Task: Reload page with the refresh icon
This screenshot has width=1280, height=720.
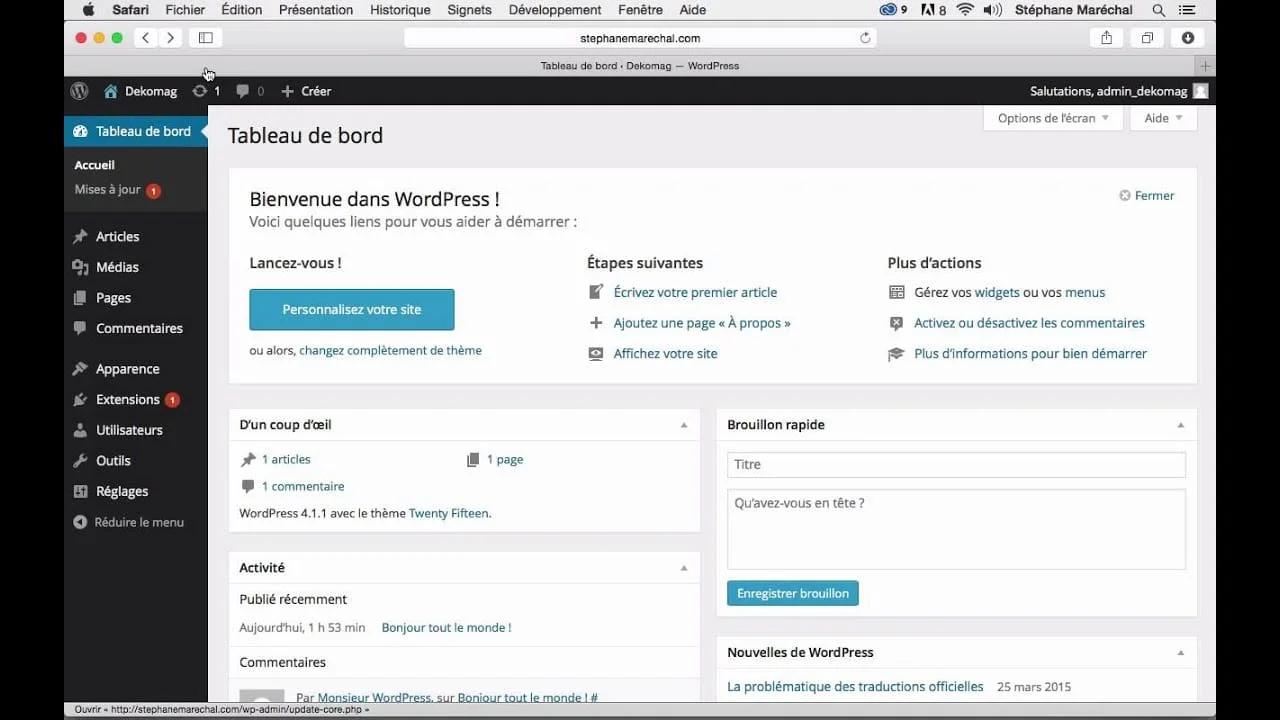Action: click(865, 38)
